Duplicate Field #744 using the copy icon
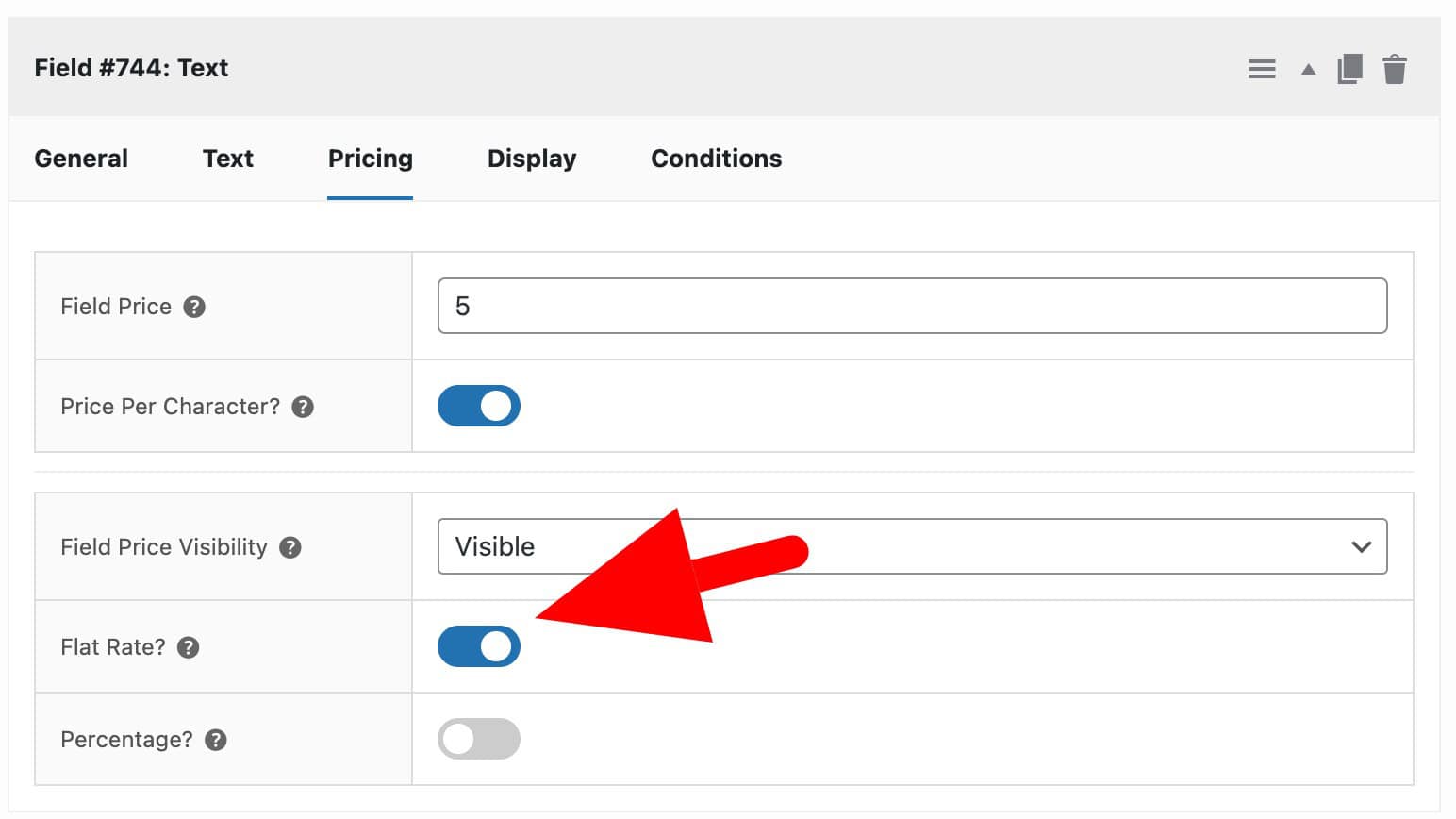The image size is (1456, 819). (x=1350, y=68)
